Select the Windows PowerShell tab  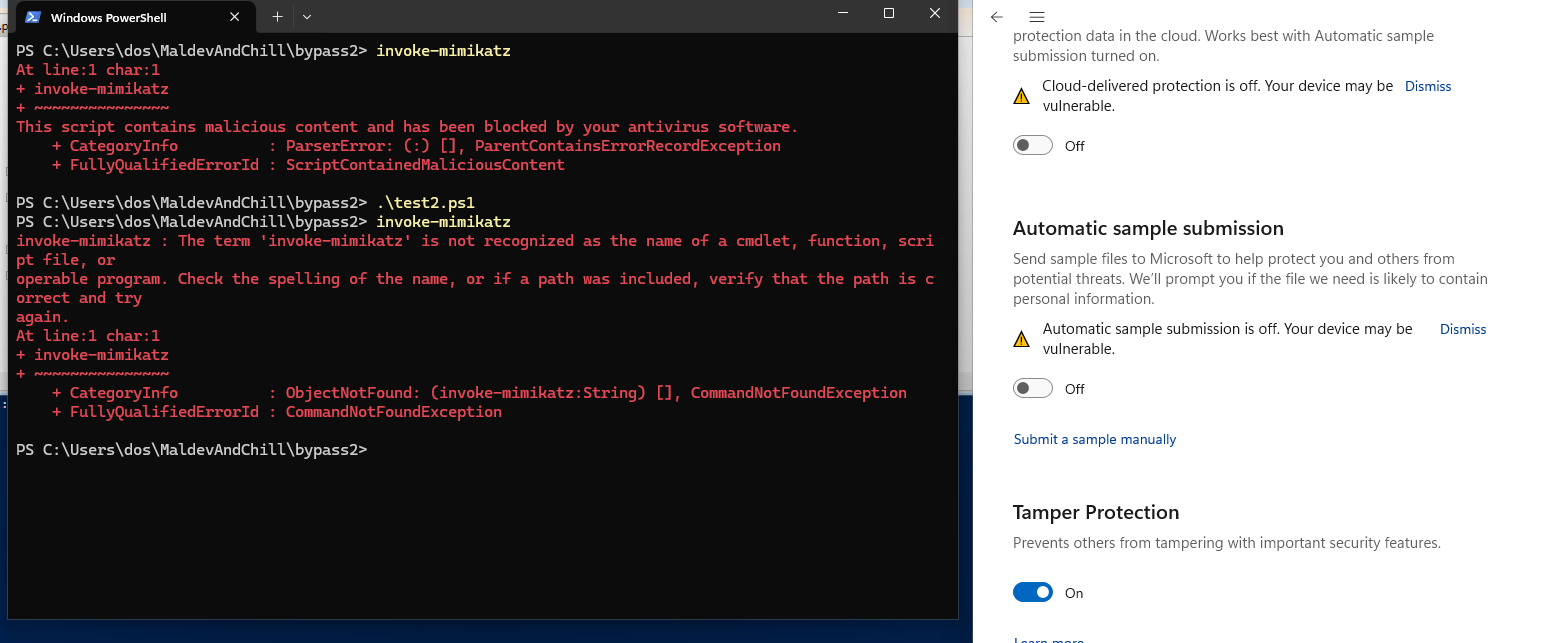(120, 17)
